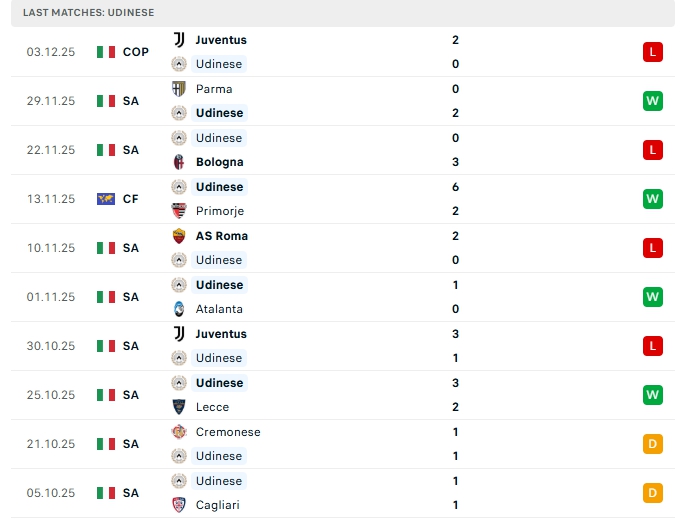Viewport: 685px width, 519px height.
Task: Click the Bologna club crest icon
Action: pyautogui.click(x=179, y=162)
